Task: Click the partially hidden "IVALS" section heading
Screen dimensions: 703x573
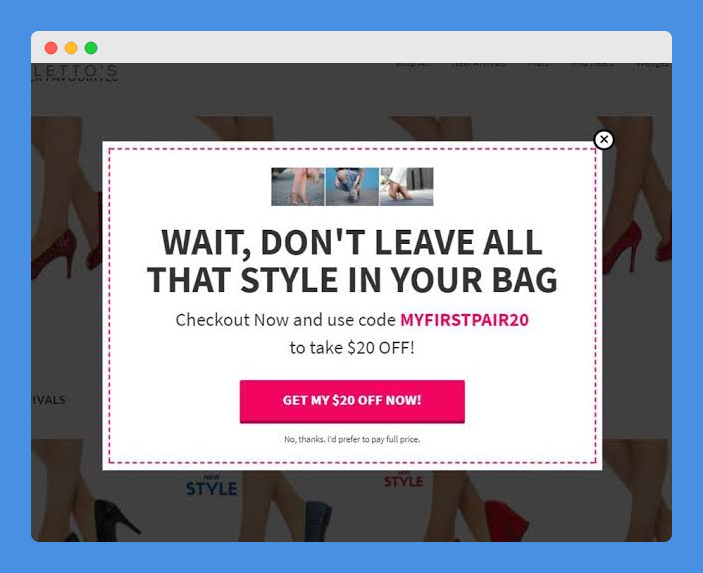Action: click(48, 400)
